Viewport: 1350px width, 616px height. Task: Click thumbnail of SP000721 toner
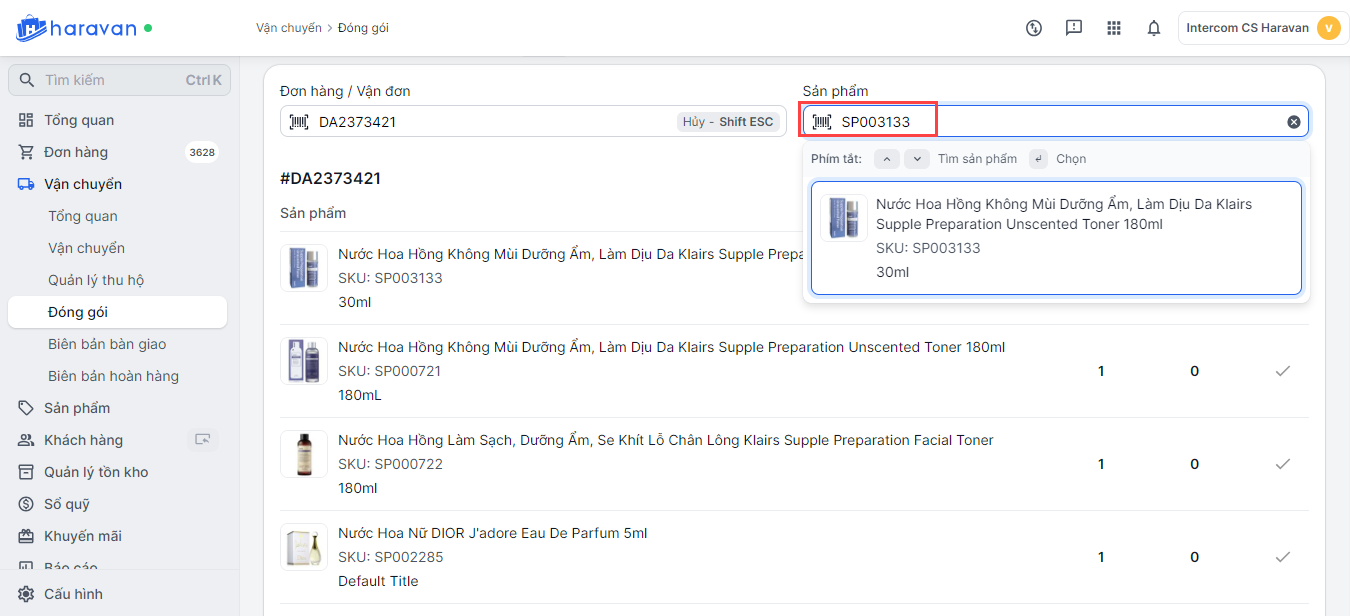304,361
